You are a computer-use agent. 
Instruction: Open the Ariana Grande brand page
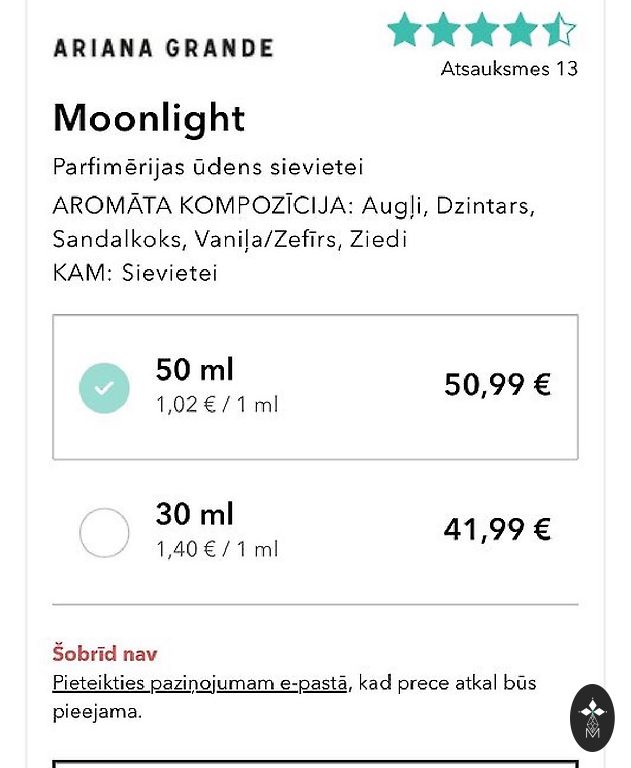tap(163, 48)
